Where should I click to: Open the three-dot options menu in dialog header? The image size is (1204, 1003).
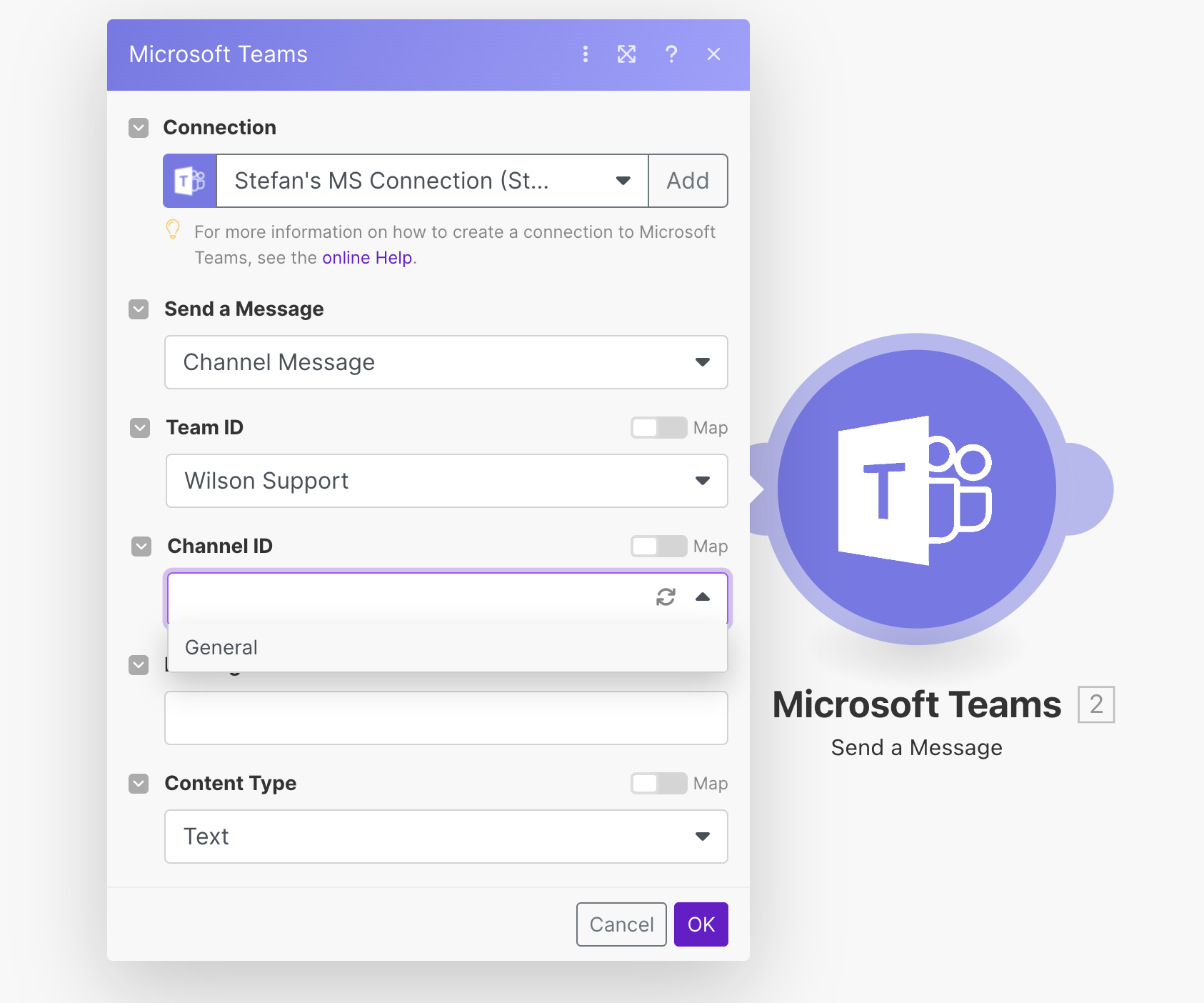586,54
